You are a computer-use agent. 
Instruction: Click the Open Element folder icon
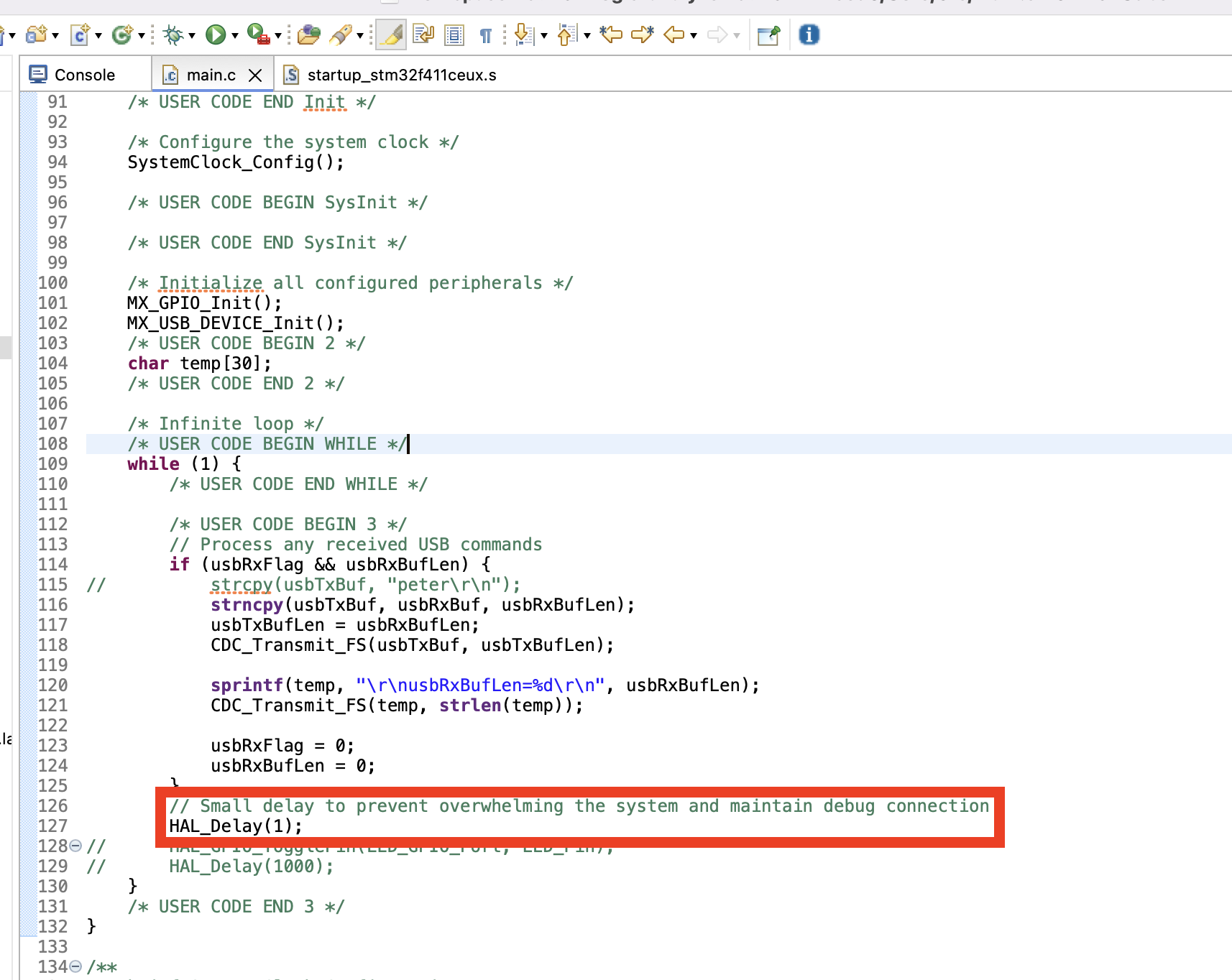click(x=308, y=34)
